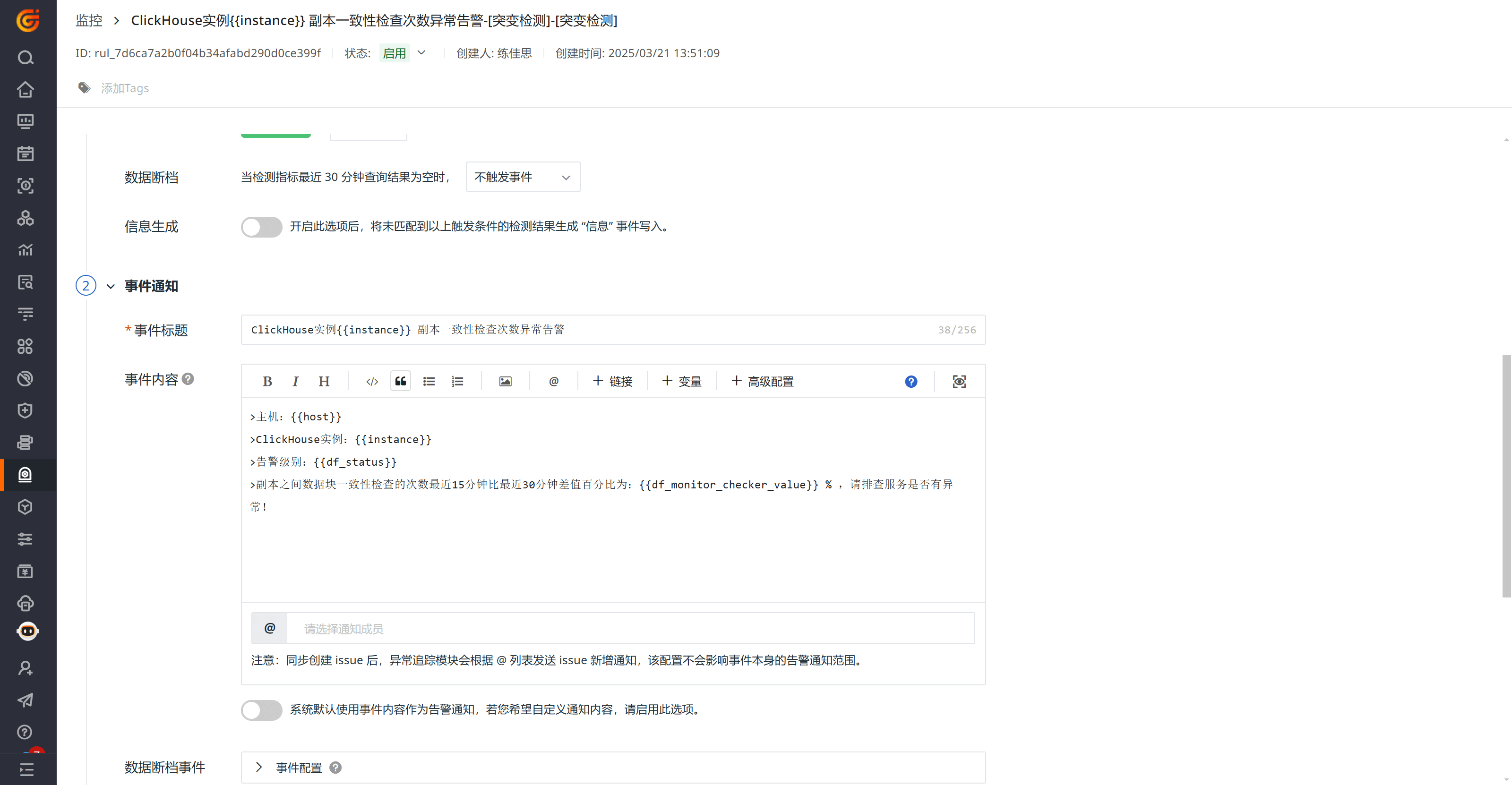The height and width of the screenshot is (785, 1512).
Task: Click creator text 创建人: 练佳思
Action: (x=494, y=53)
